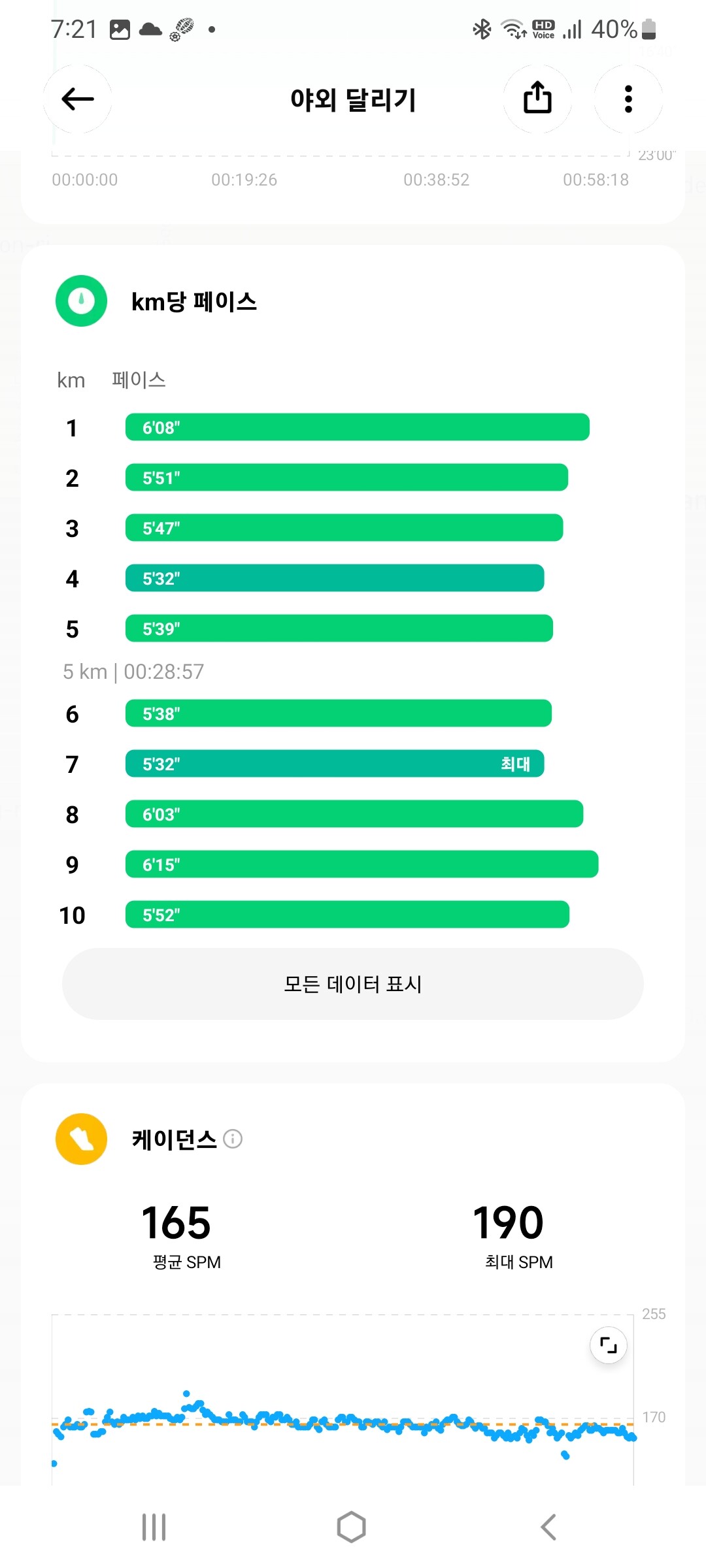The height and width of the screenshot is (1568, 706).
Task: Tap the share icon in header
Action: coord(537,99)
